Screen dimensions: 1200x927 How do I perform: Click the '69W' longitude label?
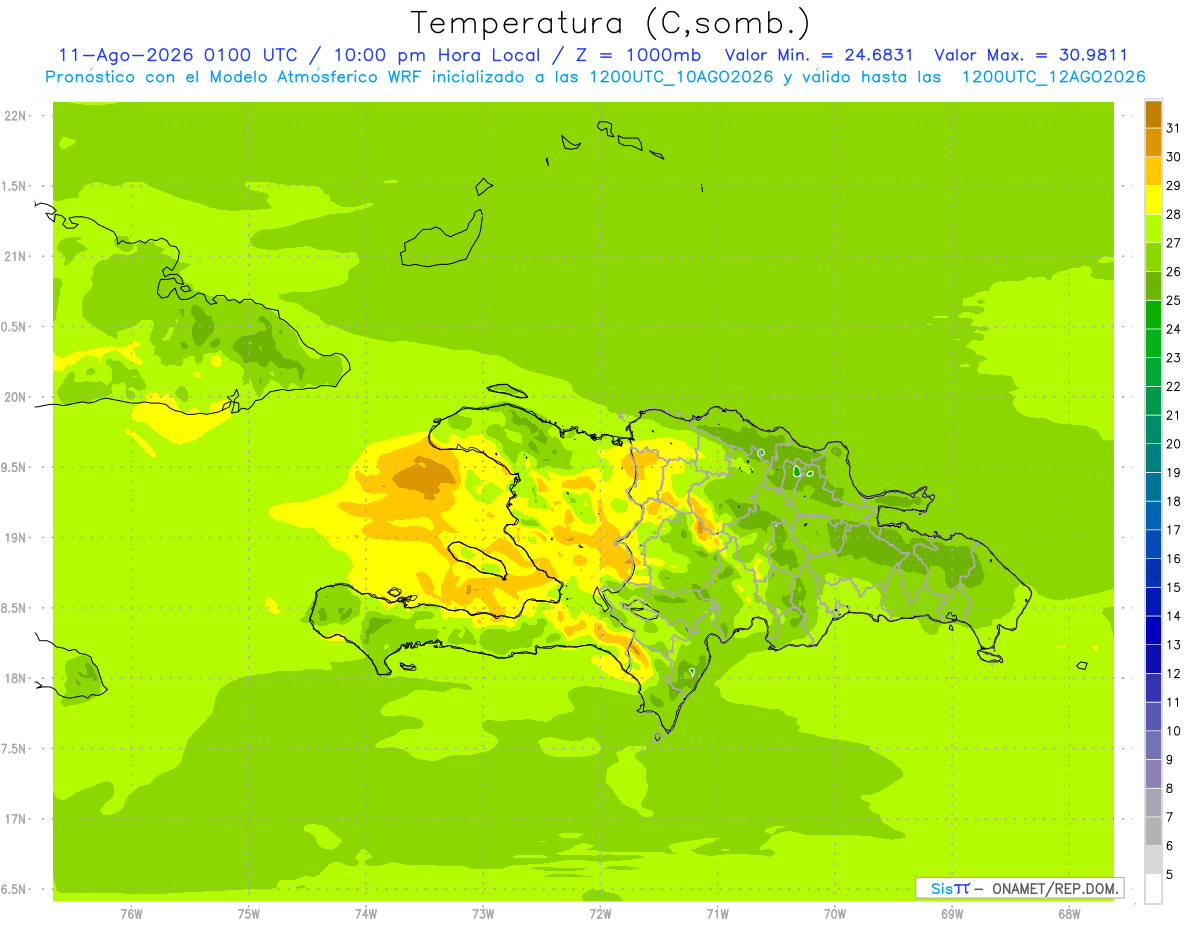(x=952, y=914)
